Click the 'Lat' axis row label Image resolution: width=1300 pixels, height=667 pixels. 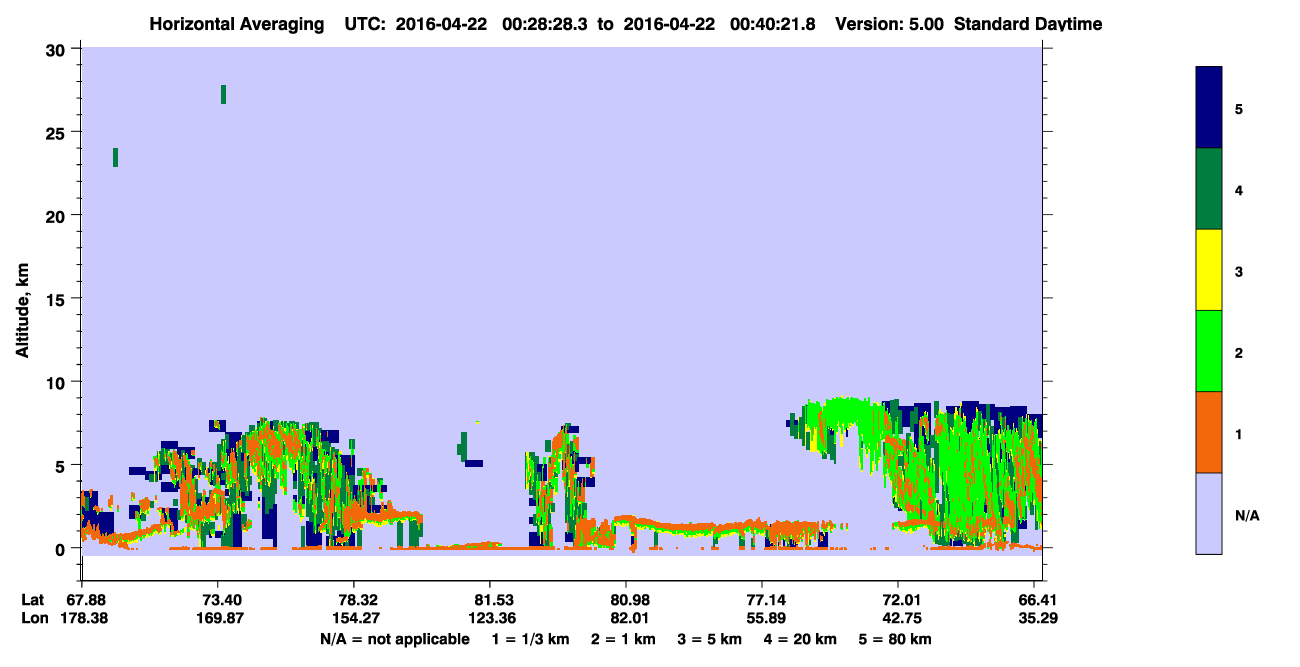32,600
